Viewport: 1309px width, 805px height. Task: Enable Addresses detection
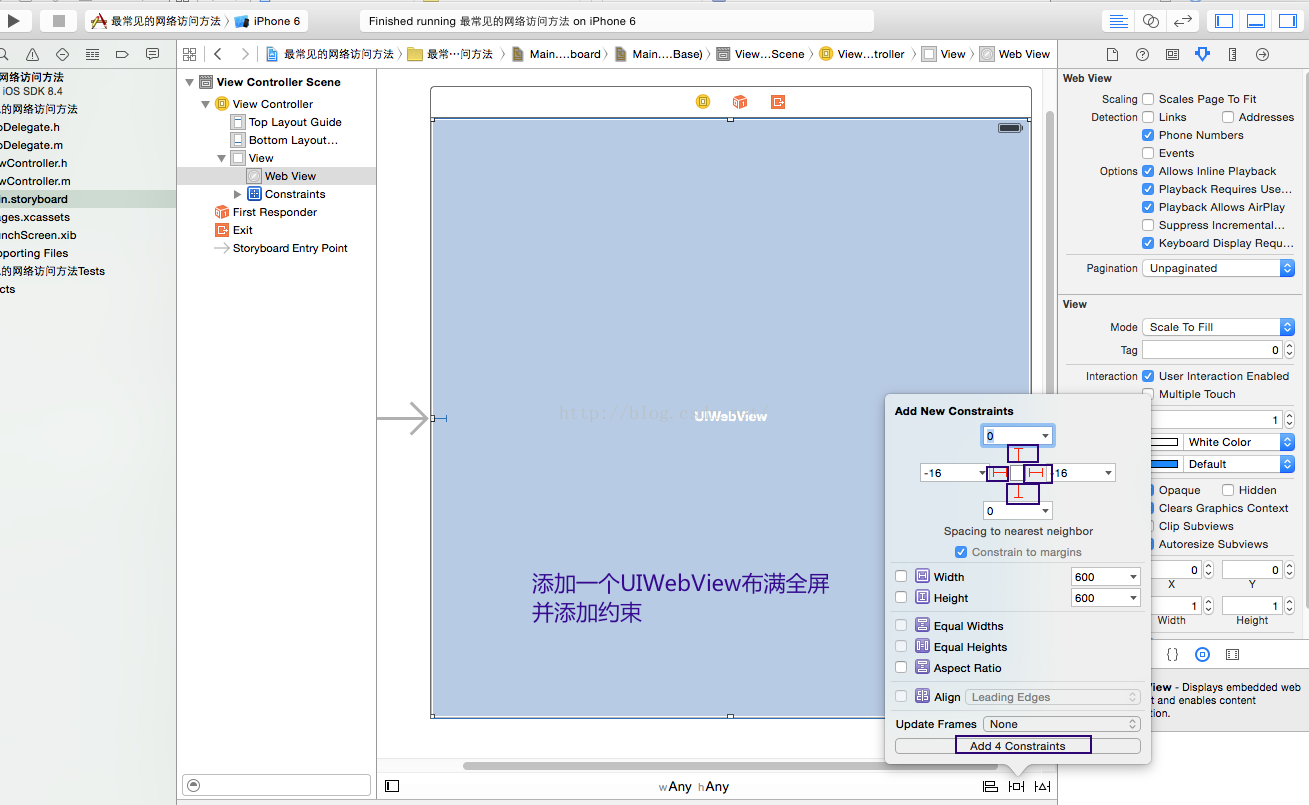pyautogui.click(x=1227, y=117)
